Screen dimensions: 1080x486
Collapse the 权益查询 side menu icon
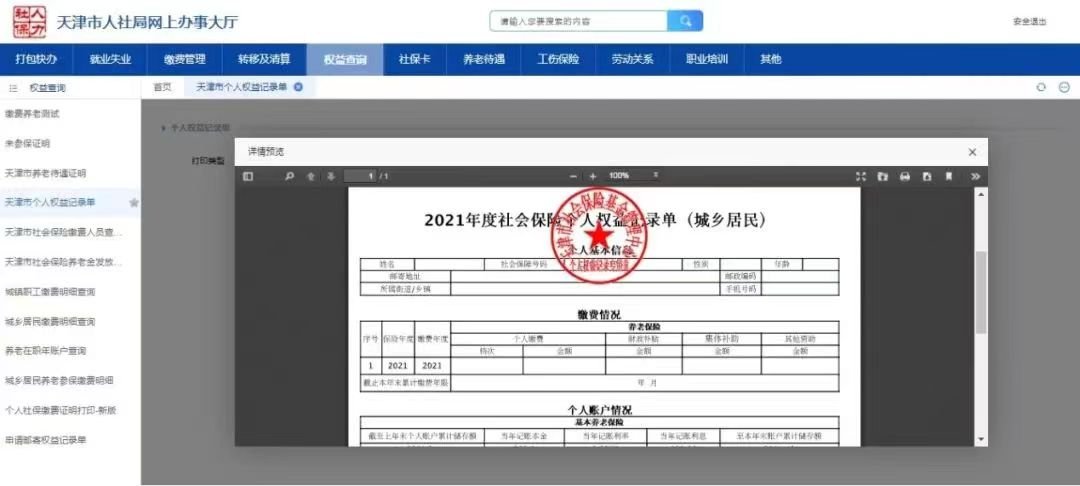[12, 88]
